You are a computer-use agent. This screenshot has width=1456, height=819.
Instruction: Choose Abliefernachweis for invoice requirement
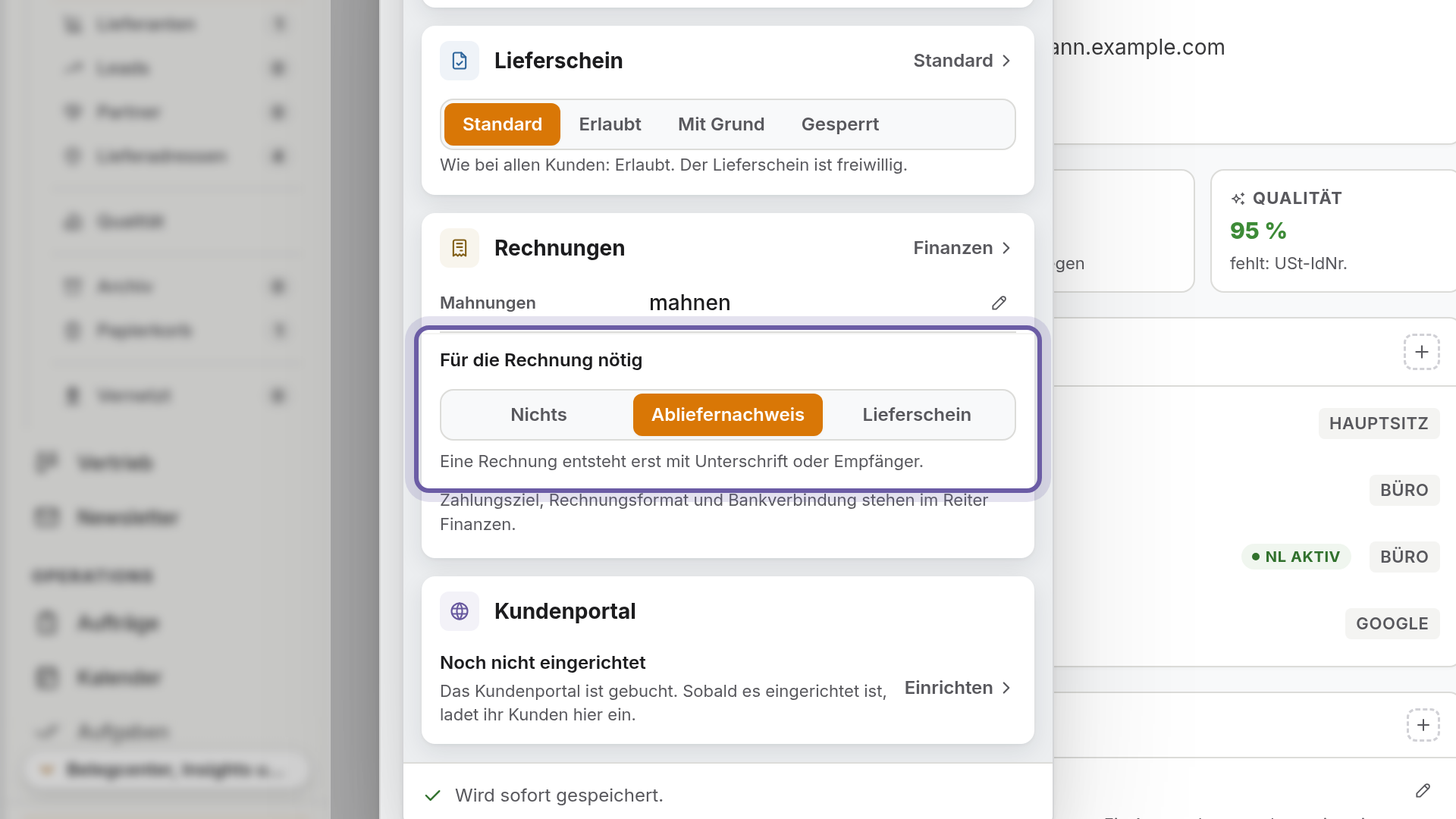[x=728, y=415]
